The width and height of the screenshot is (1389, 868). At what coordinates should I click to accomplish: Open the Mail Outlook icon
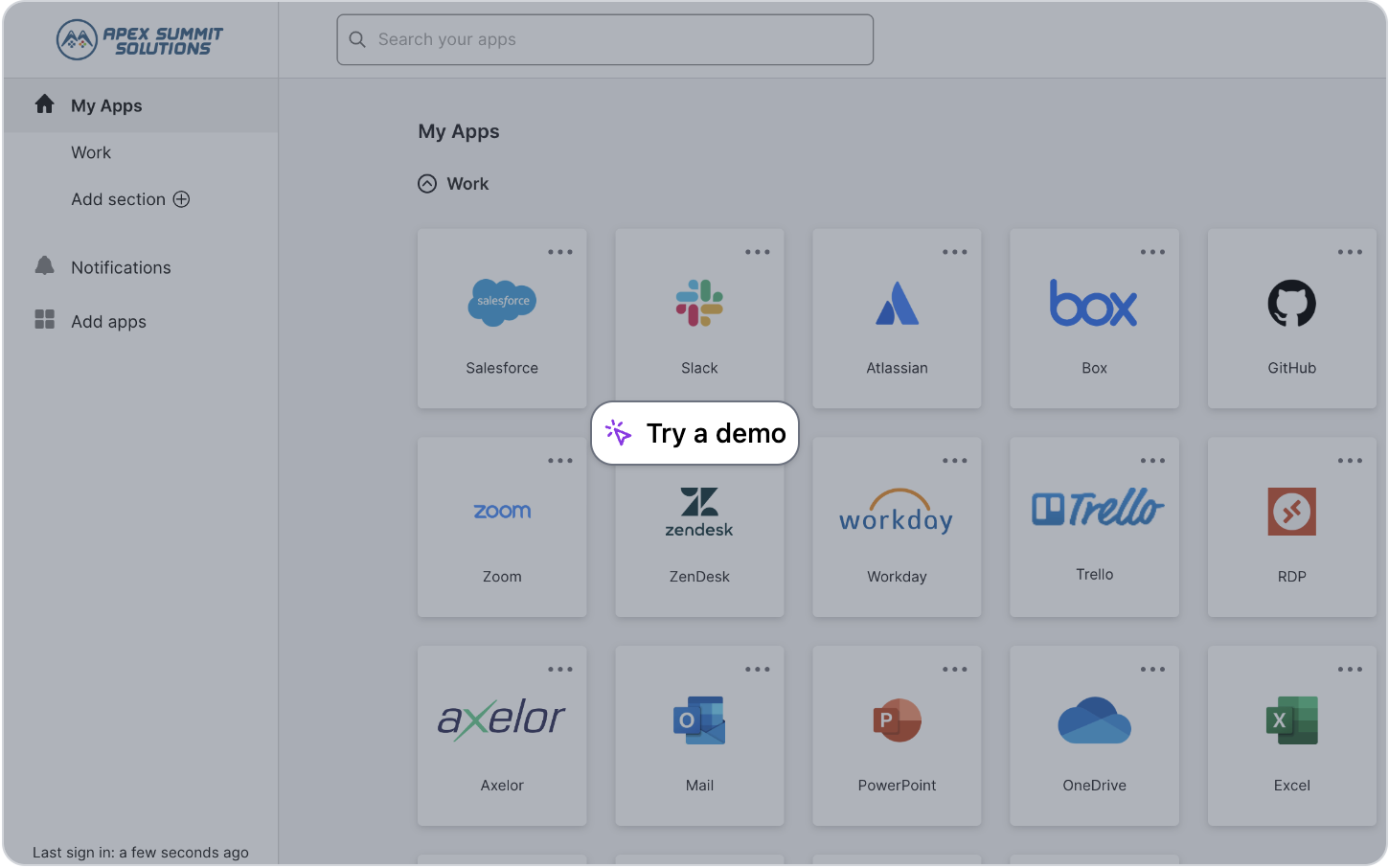coord(699,720)
